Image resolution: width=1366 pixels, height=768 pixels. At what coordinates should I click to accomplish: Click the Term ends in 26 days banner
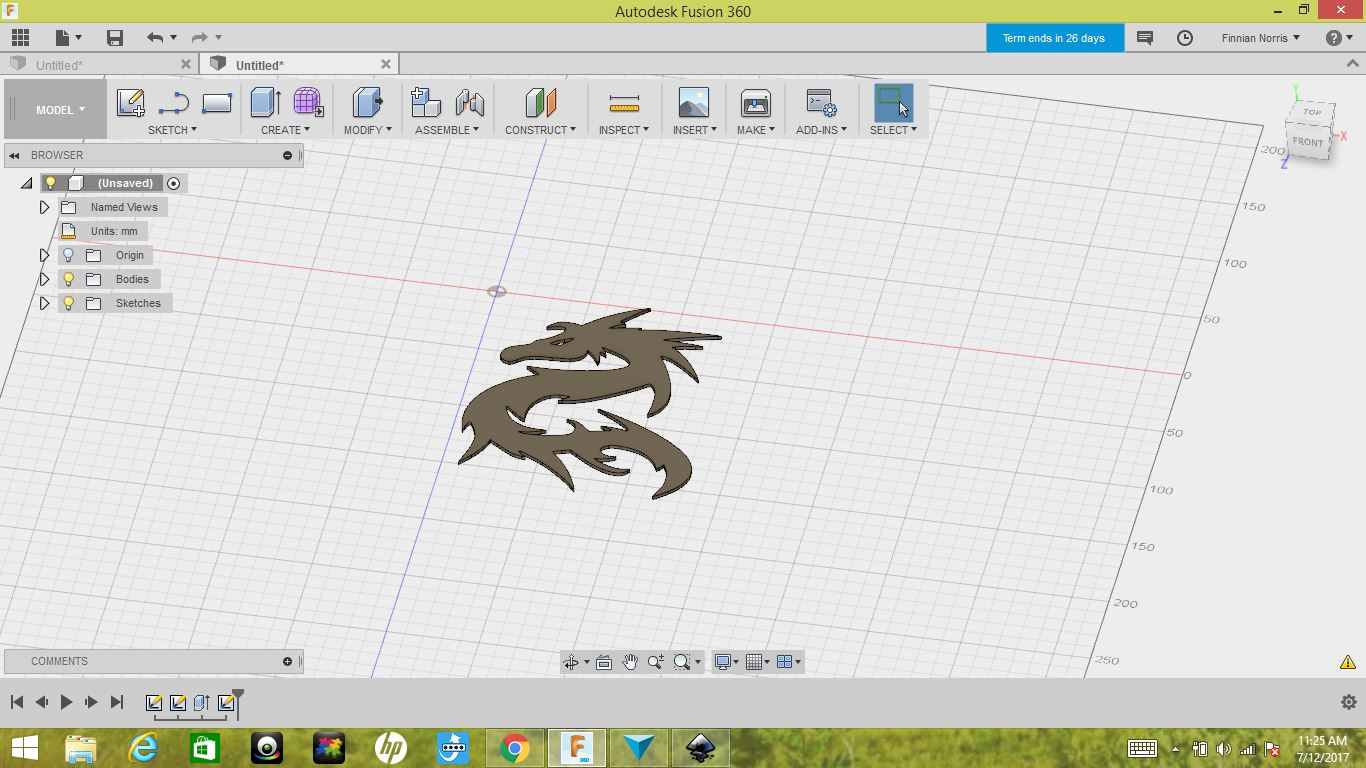pos(1055,38)
